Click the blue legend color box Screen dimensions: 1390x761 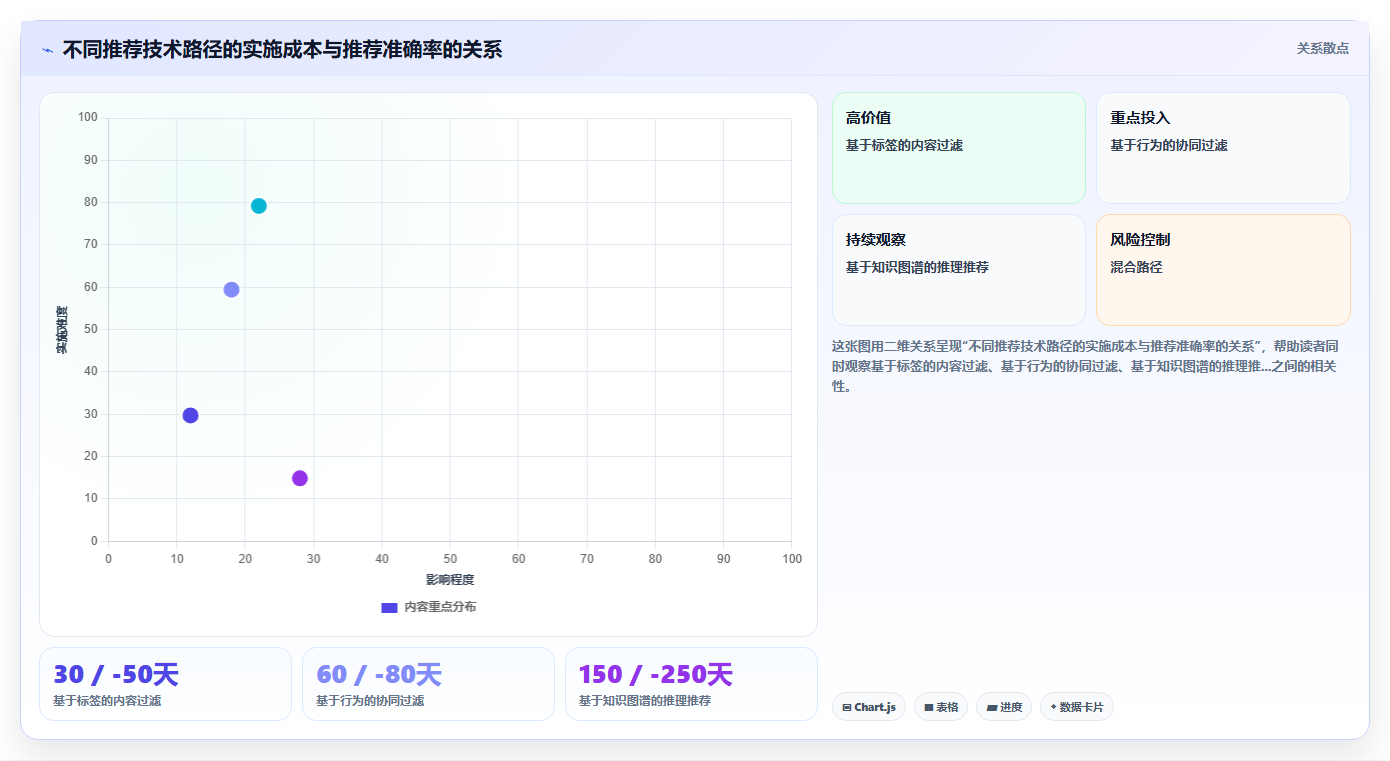point(390,607)
